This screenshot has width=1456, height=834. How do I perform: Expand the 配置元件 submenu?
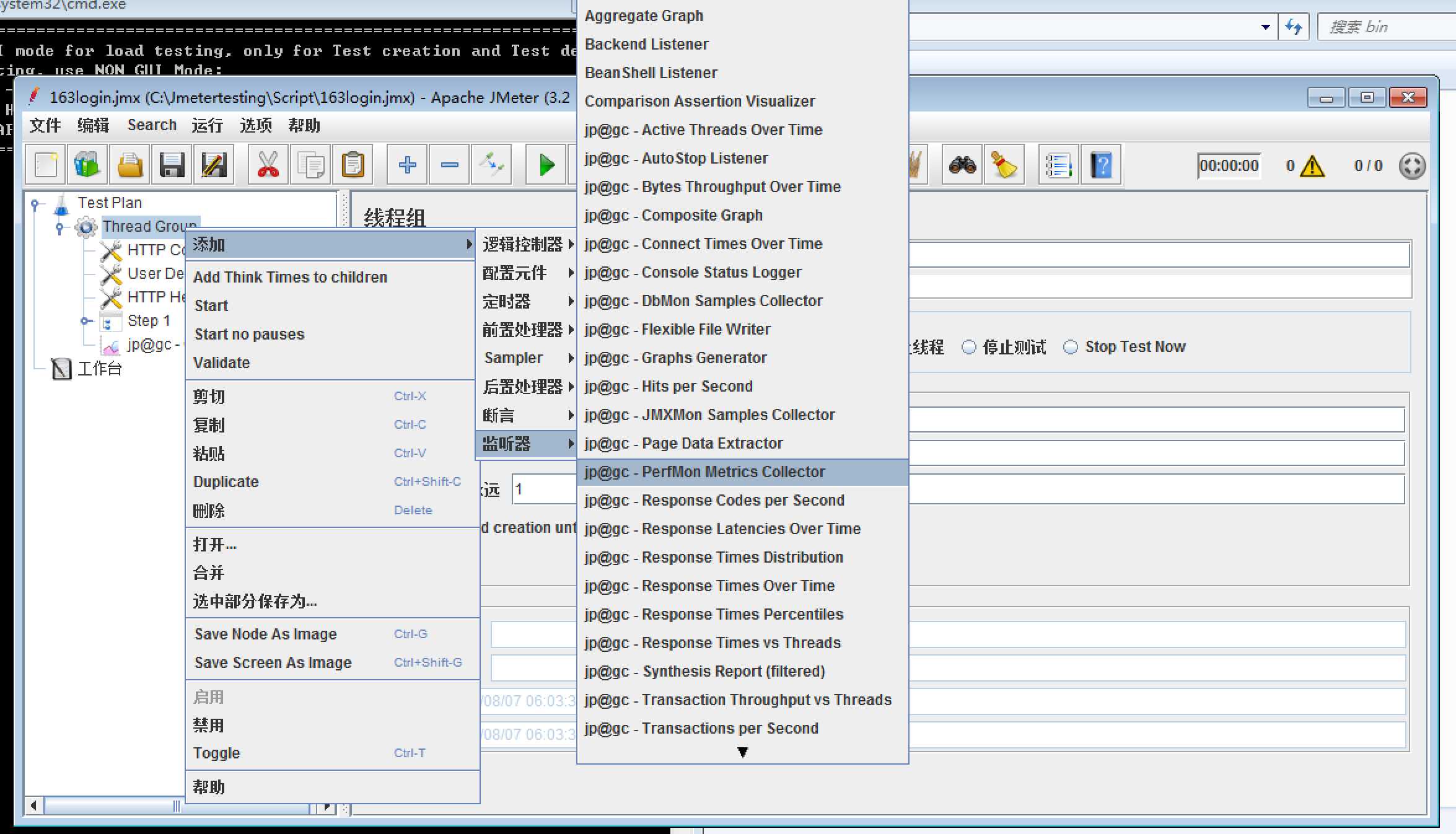pyautogui.click(x=527, y=273)
